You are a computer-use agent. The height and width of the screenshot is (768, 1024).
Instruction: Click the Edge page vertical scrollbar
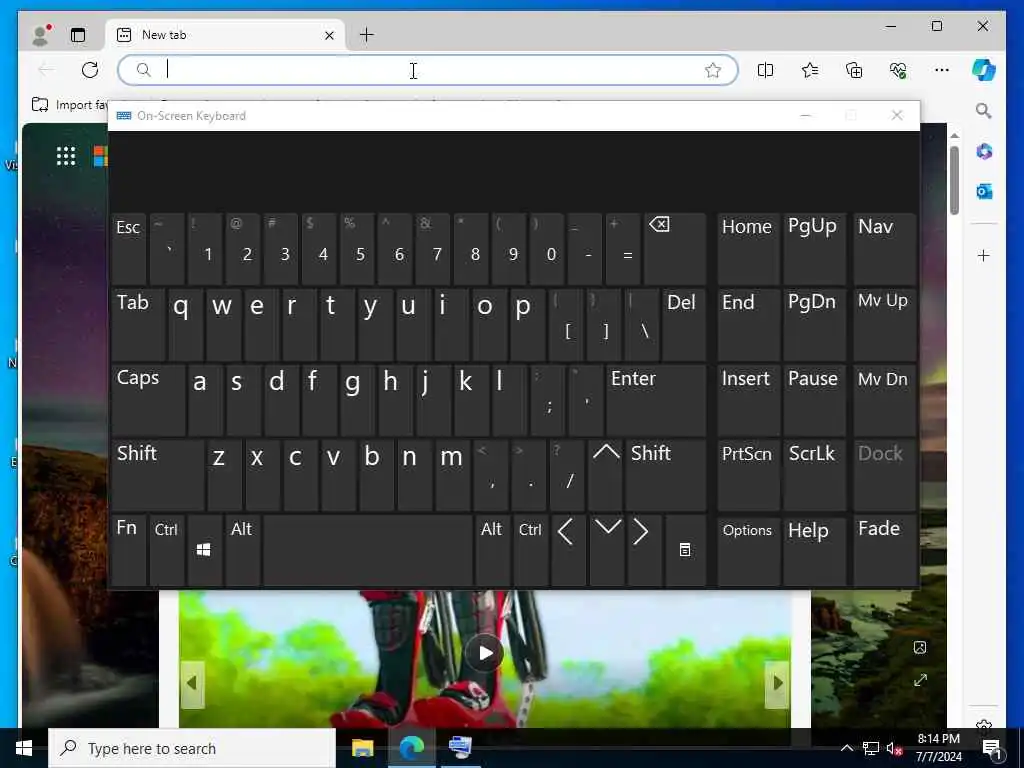tap(954, 180)
